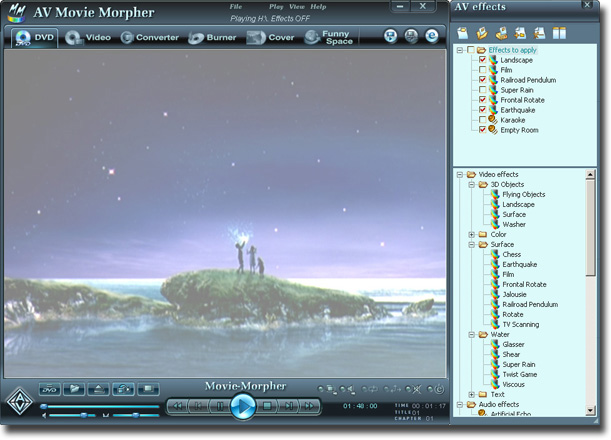The width and height of the screenshot is (611, 440).
Task: Click the volume slider handle
Action: (x=83, y=415)
